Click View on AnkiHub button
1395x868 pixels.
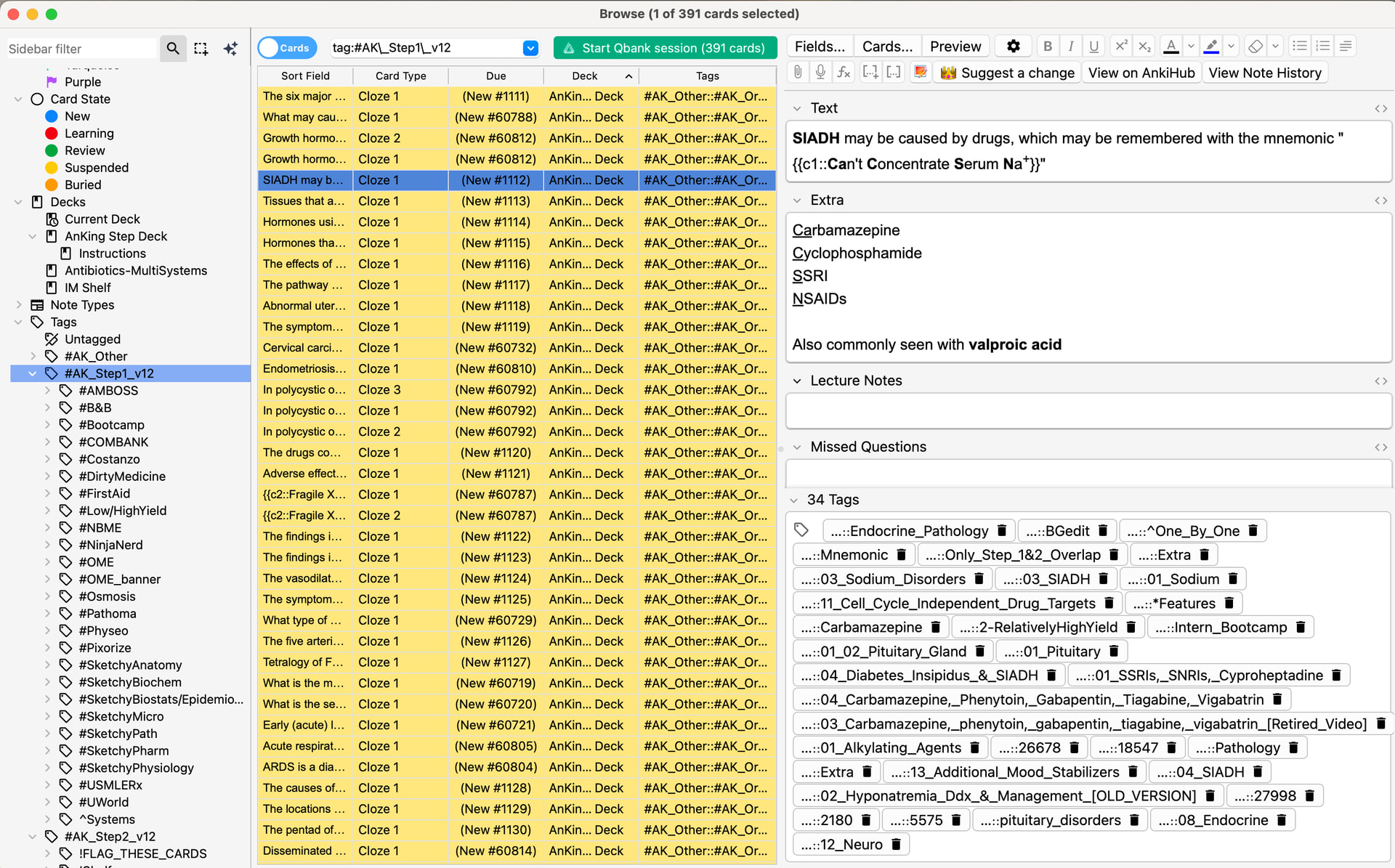coord(1141,73)
